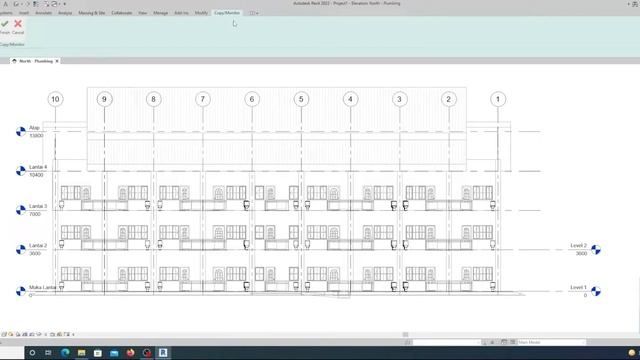640x360 pixels.
Task: Select the Lantai 3 level name text
Action: (38, 206)
